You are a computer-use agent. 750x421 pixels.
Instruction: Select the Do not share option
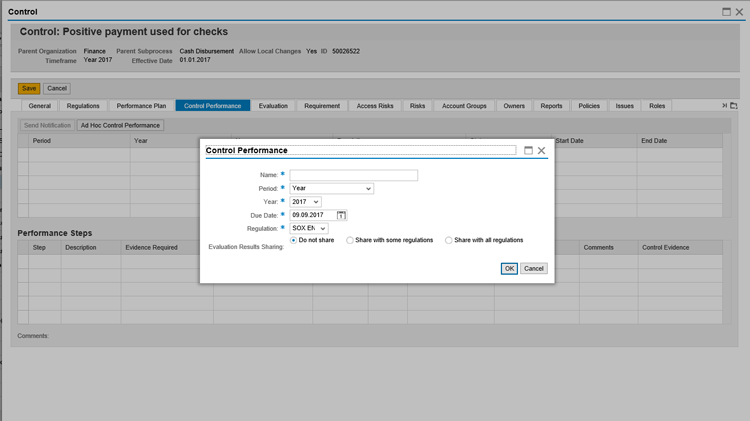click(x=294, y=240)
